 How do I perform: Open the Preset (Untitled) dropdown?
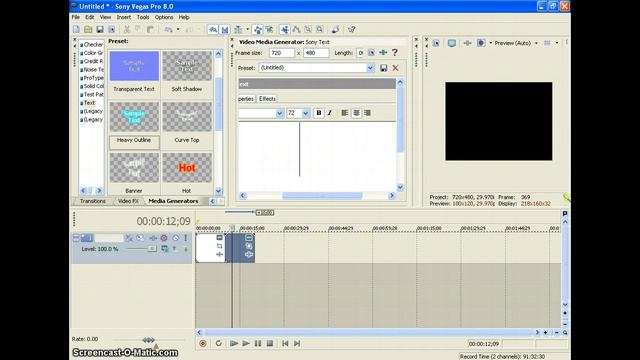point(370,68)
